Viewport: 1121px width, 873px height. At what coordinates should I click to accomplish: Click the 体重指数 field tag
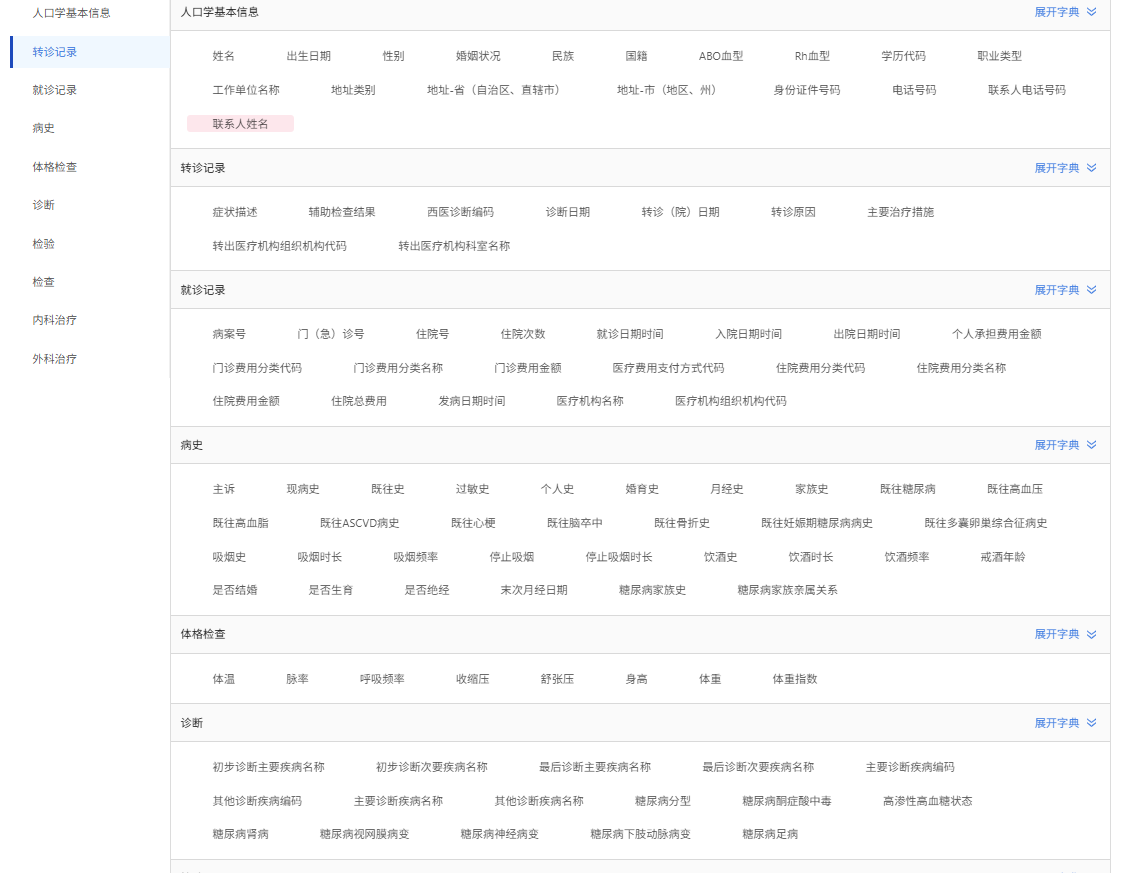pos(794,679)
